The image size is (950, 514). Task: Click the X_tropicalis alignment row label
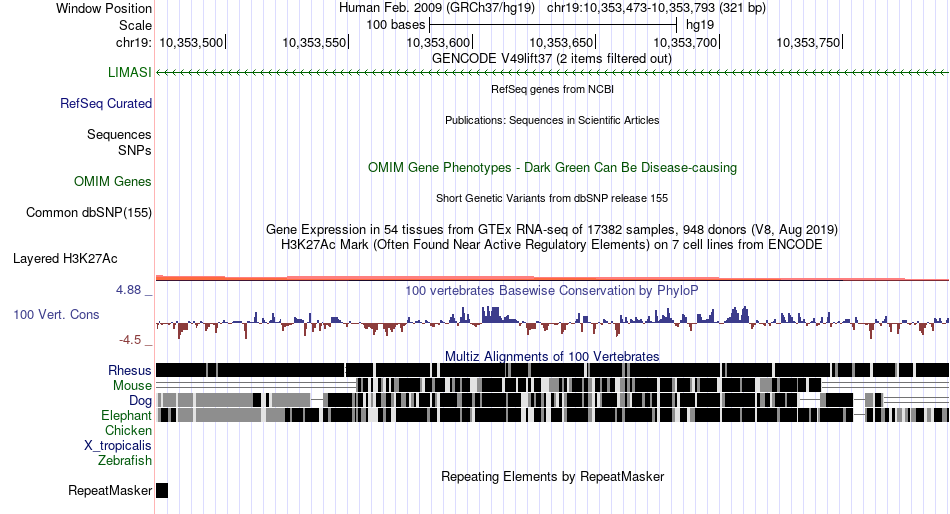118,446
